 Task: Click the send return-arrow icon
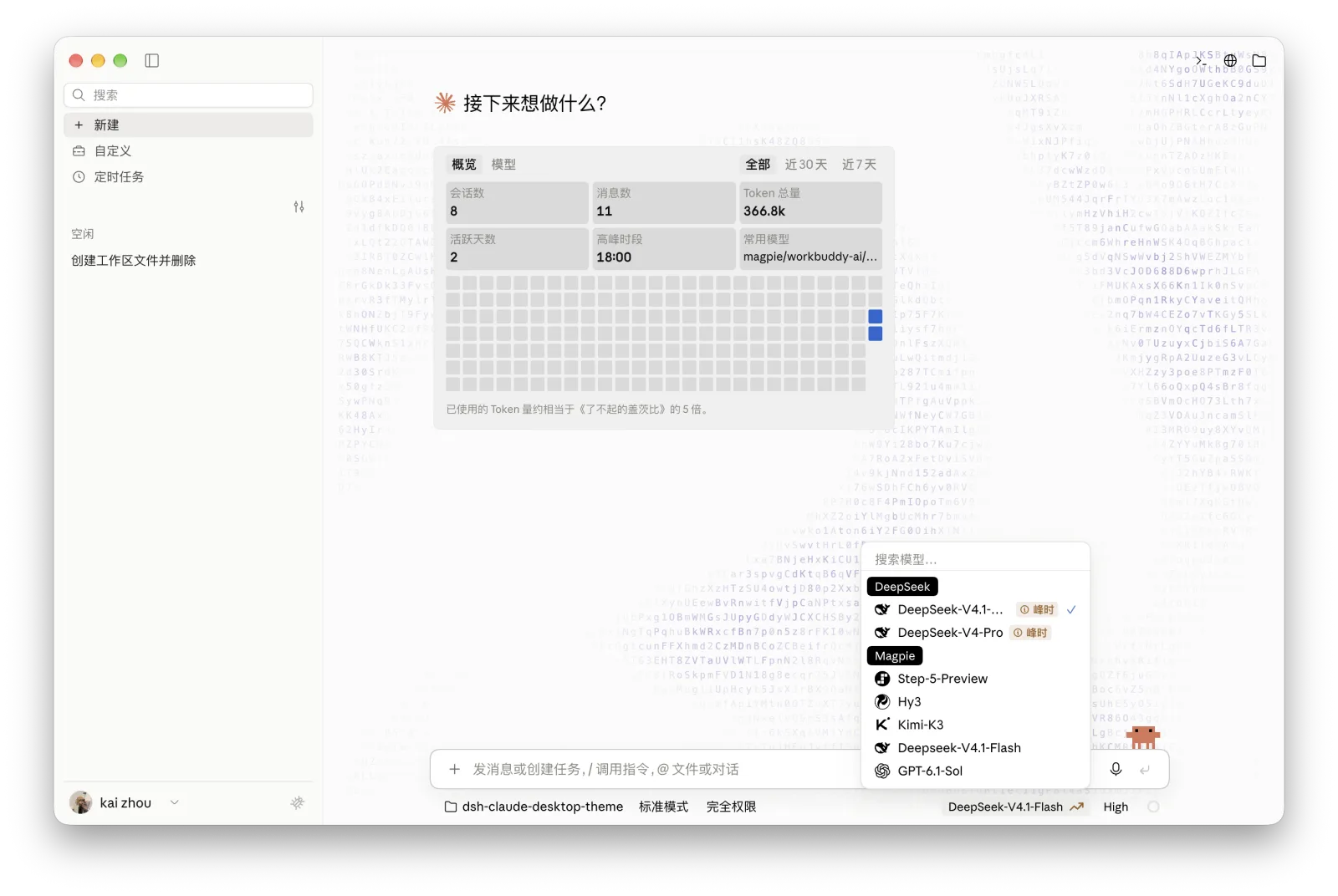pos(1145,769)
